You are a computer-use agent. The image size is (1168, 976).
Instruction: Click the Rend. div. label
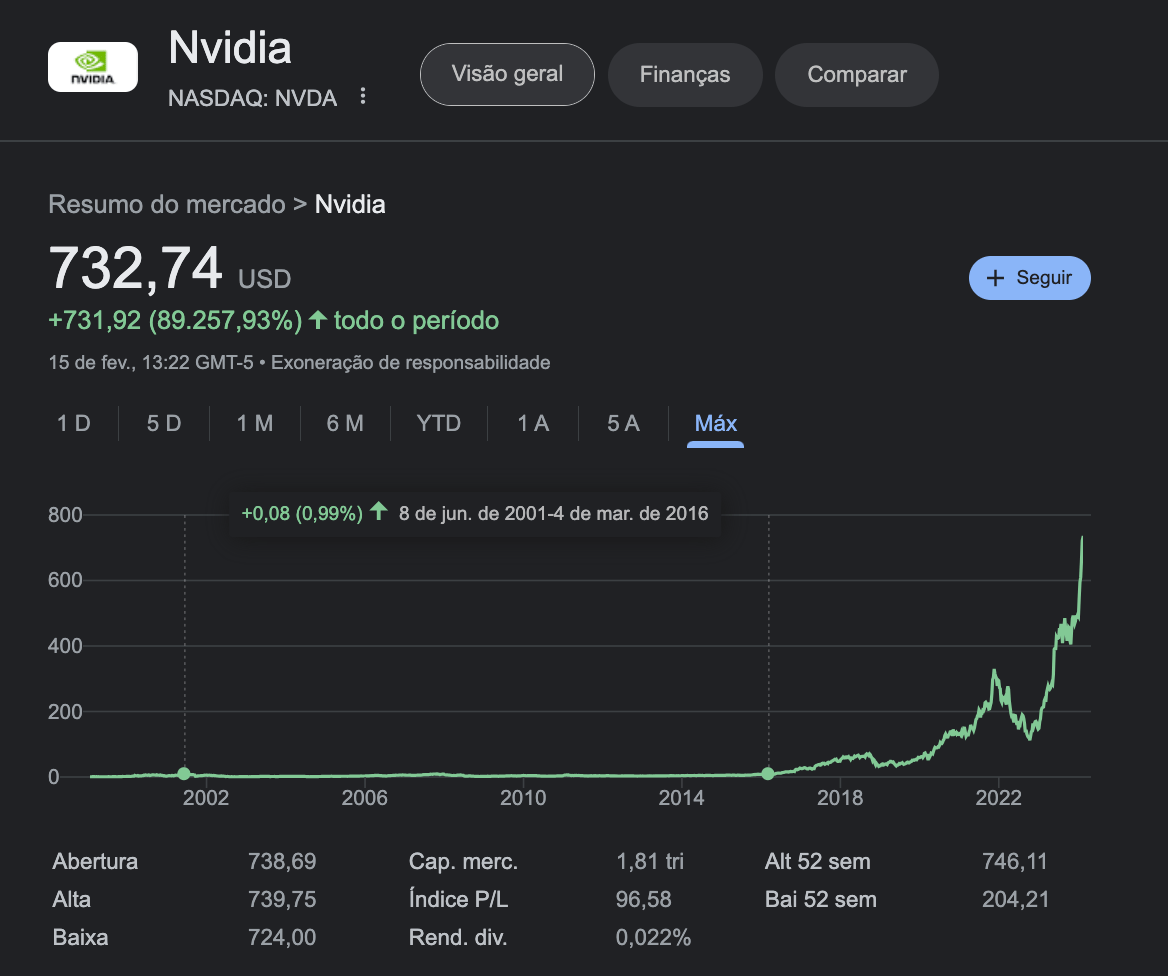(458, 937)
